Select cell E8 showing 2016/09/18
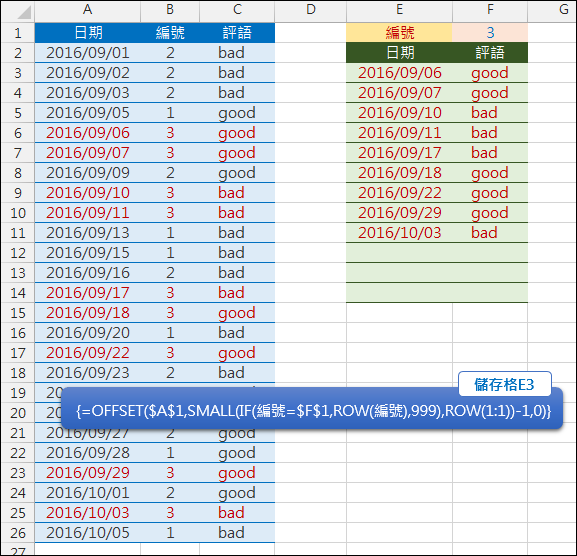The width and height of the screenshot is (577, 556). tap(399, 173)
